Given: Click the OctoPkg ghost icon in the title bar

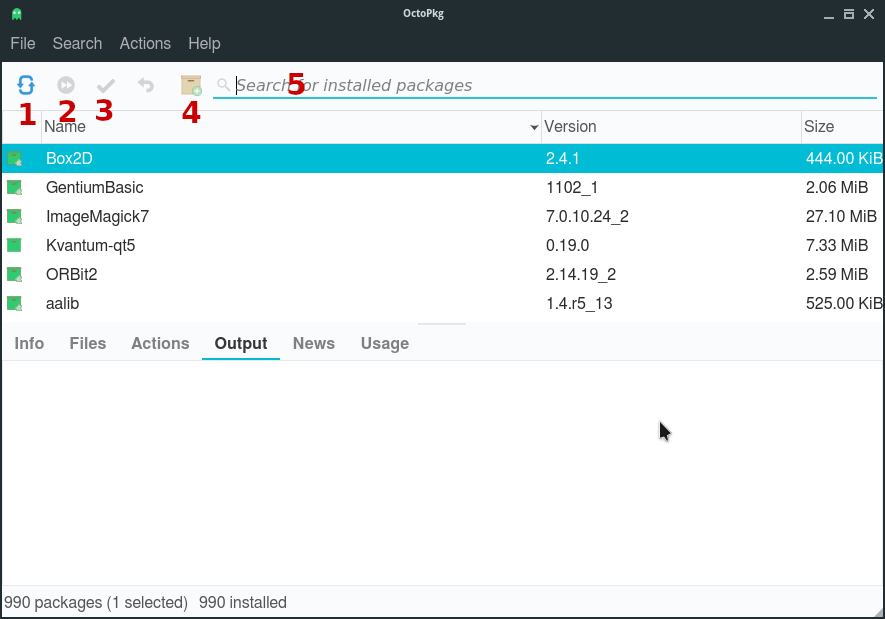Looking at the screenshot, I should [17, 14].
